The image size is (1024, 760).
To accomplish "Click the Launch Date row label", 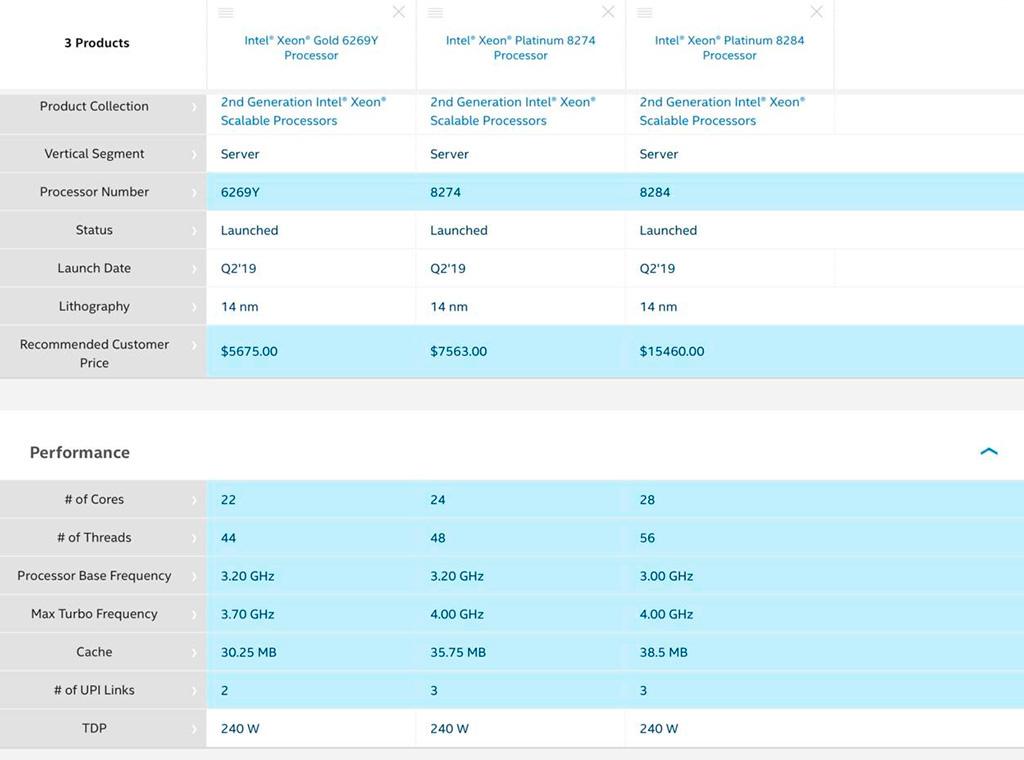I will 94,268.
